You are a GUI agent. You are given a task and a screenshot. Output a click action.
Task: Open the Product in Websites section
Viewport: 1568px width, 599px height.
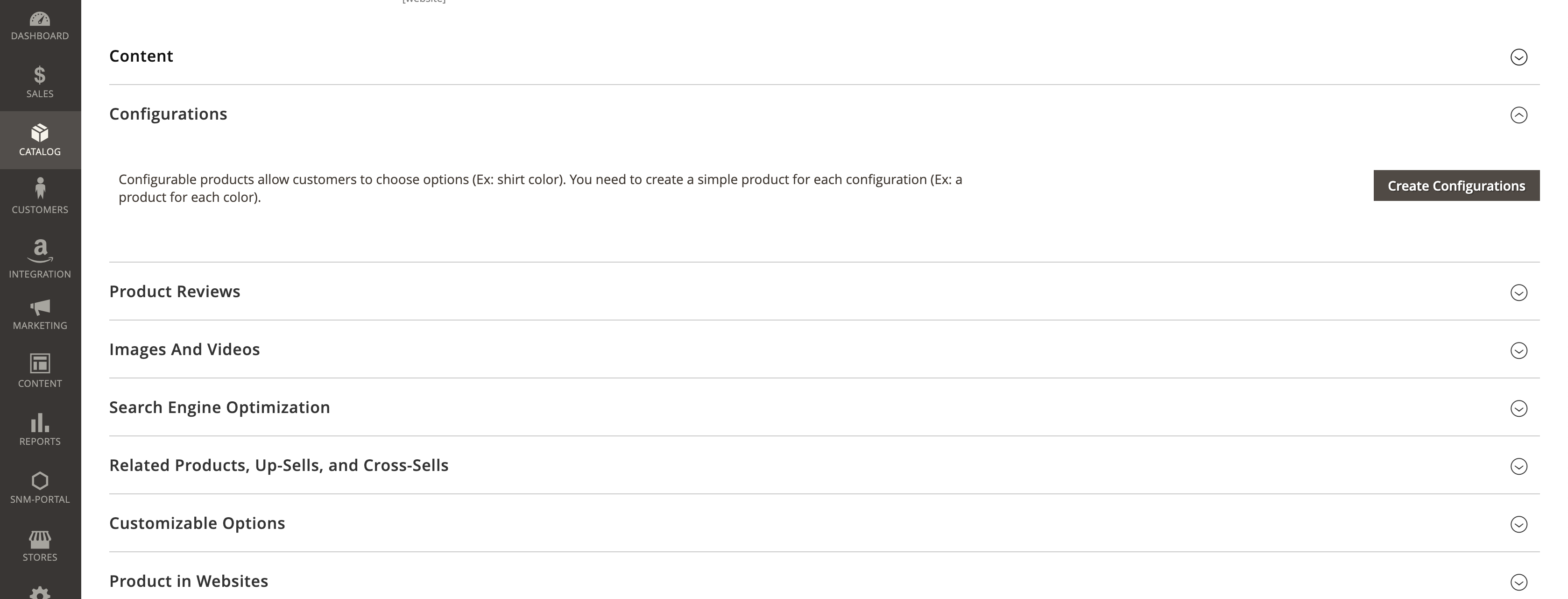click(x=1519, y=581)
